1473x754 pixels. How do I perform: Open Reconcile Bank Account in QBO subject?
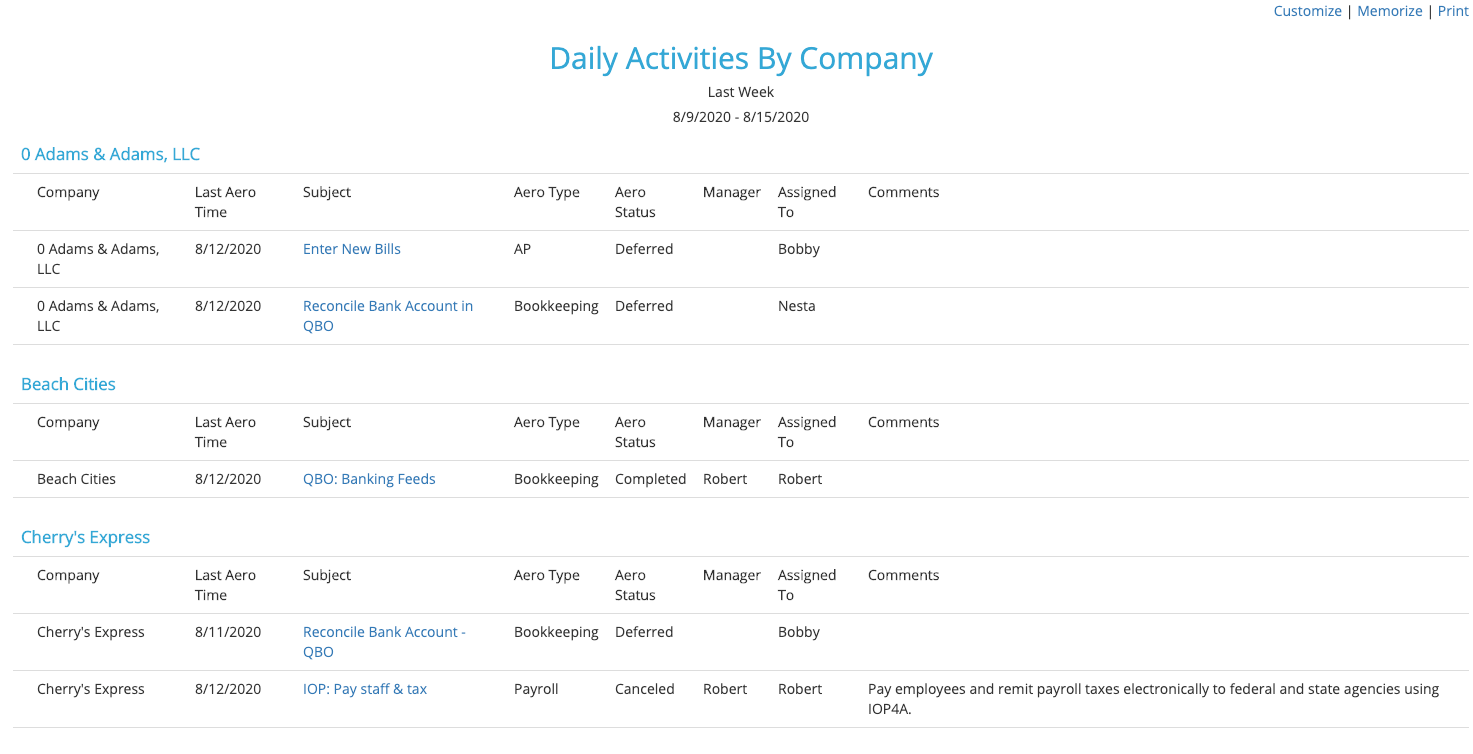pos(388,316)
